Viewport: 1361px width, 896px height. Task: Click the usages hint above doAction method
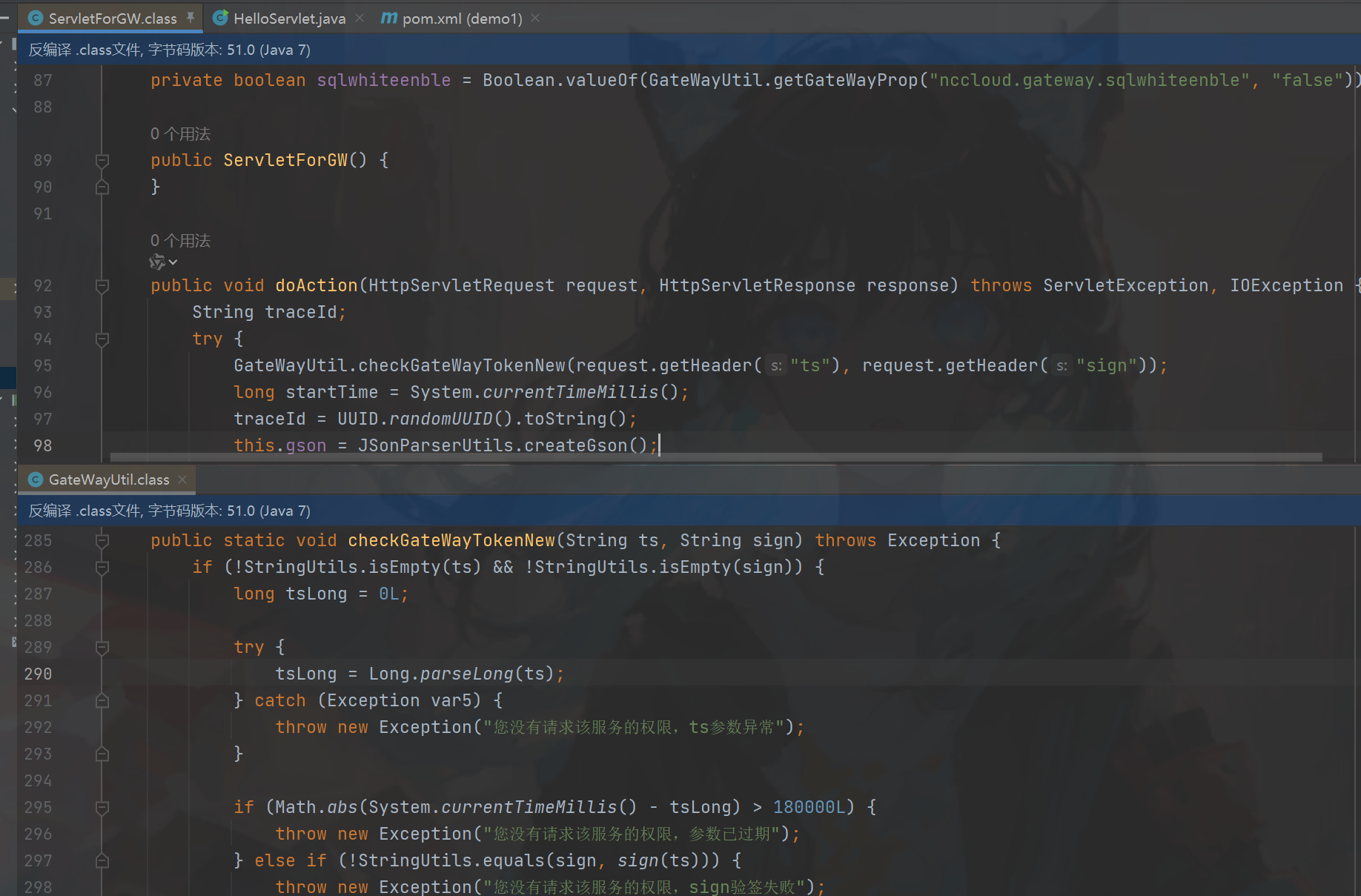[180, 241]
